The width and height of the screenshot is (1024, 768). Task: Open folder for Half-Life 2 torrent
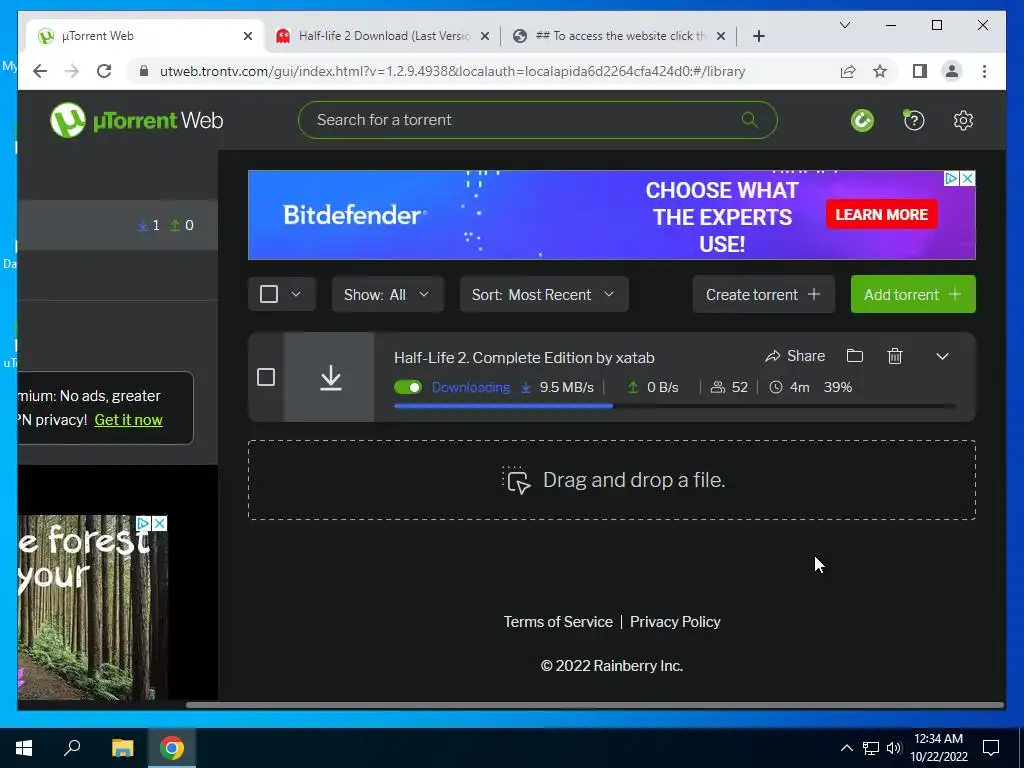(855, 356)
